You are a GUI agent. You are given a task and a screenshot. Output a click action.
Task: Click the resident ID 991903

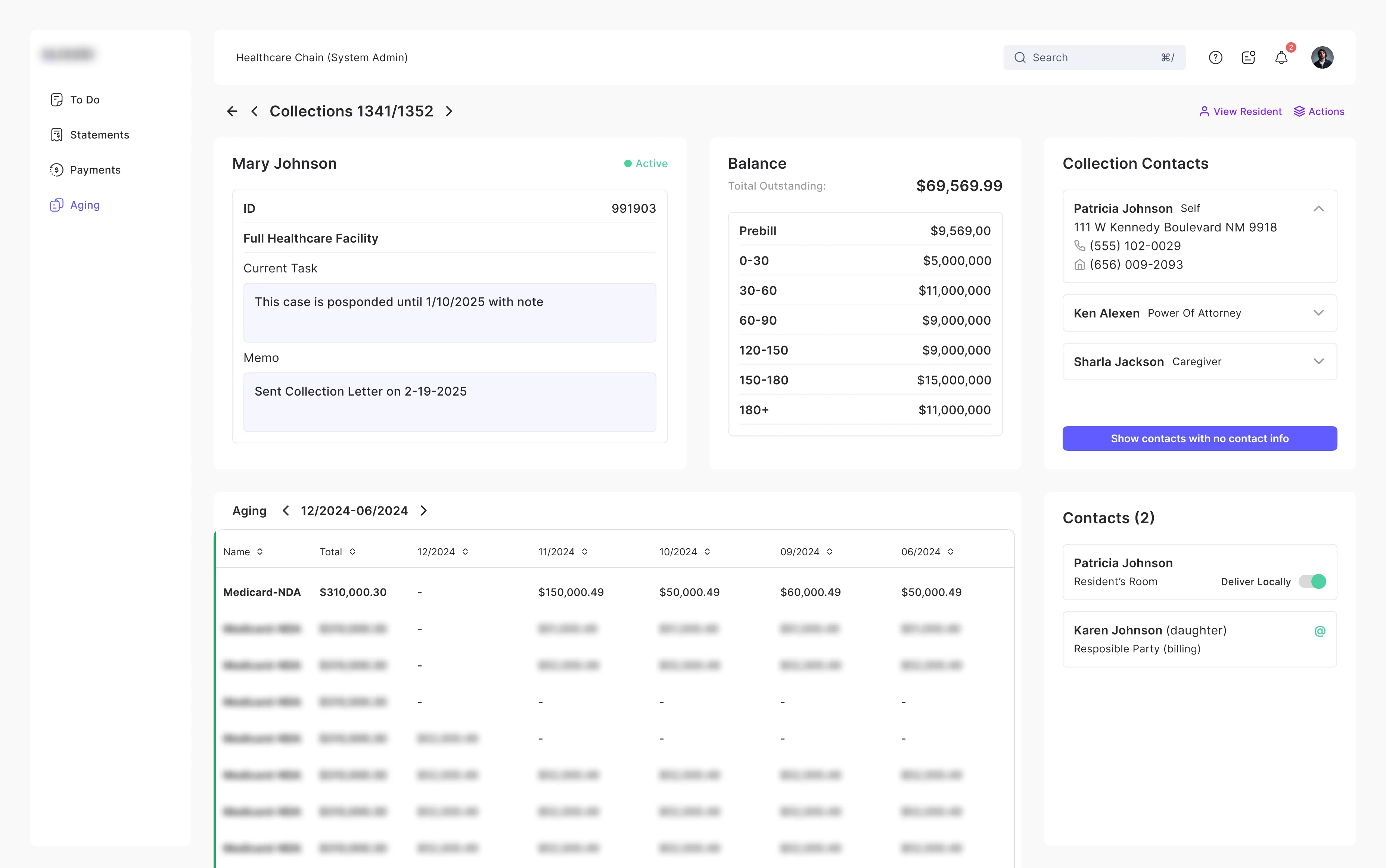click(634, 208)
